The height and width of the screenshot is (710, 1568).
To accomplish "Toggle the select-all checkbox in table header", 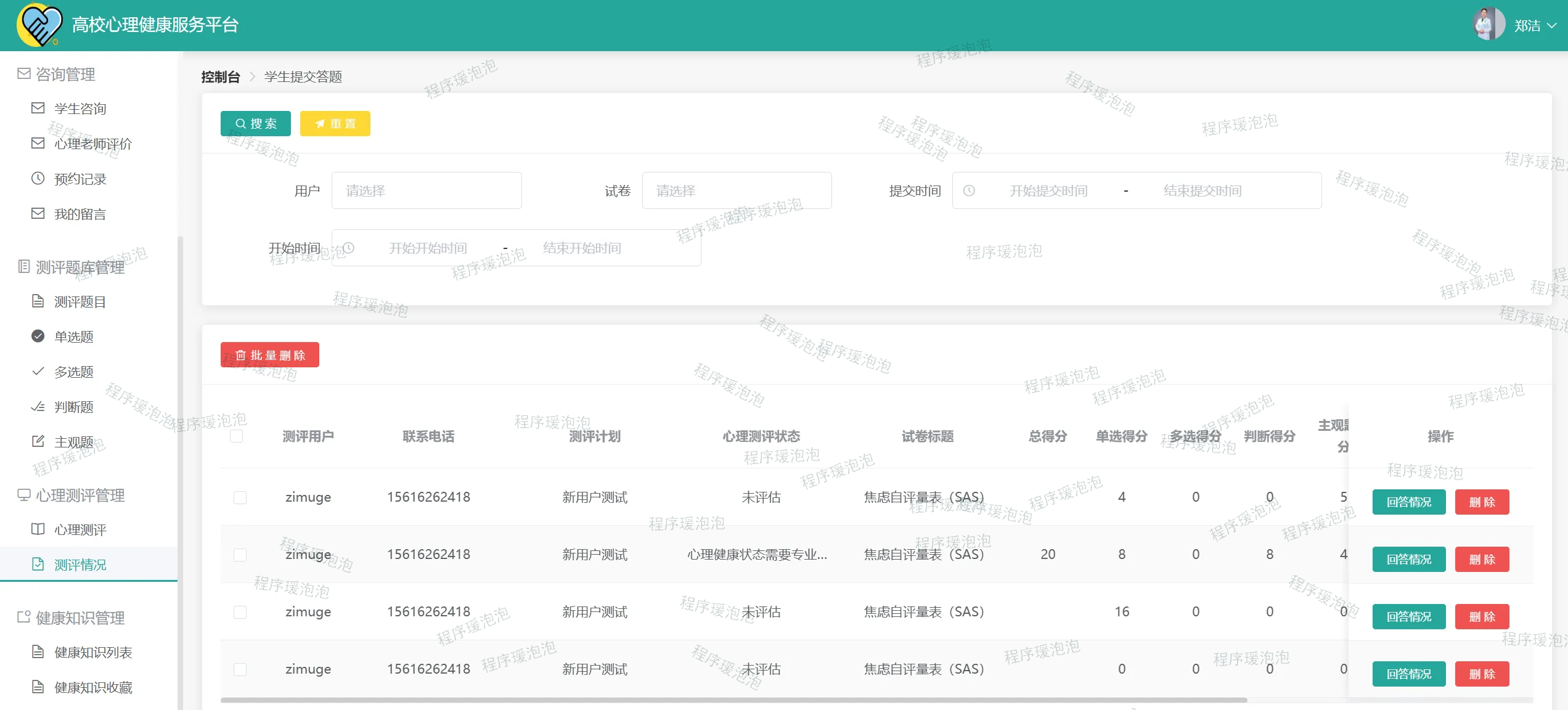I will 236,436.
